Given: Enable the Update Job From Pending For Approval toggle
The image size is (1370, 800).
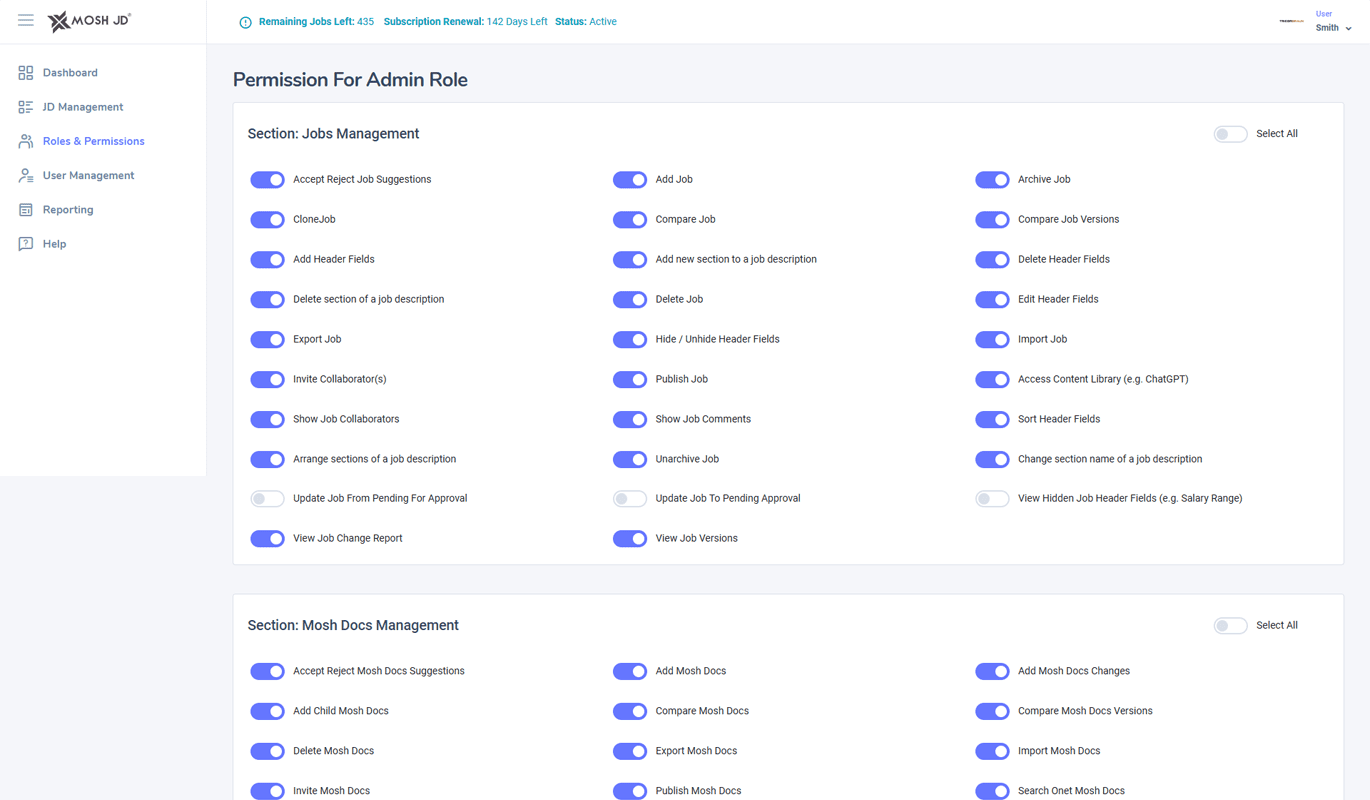Looking at the screenshot, I should click(x=267, y=498).
